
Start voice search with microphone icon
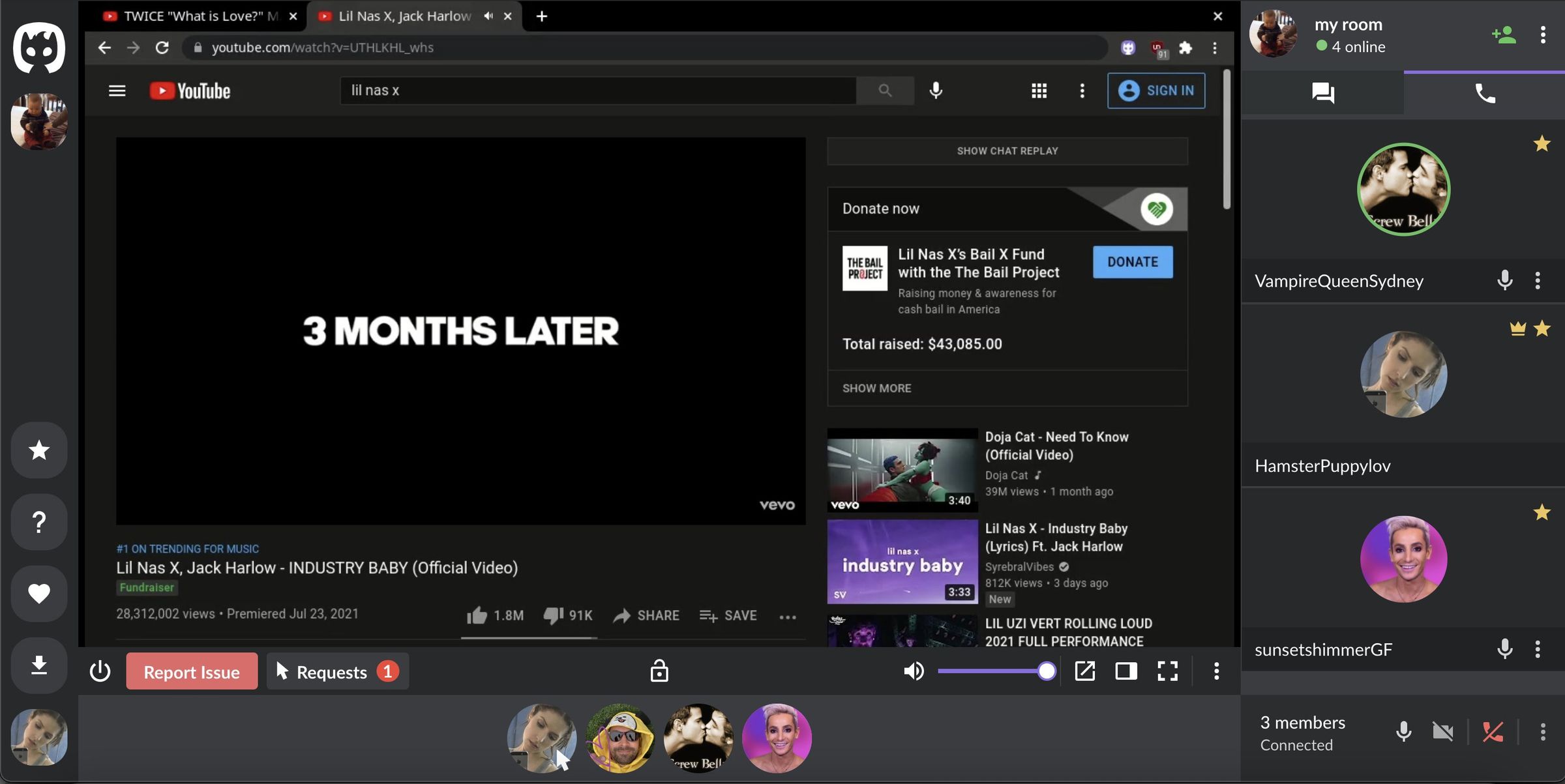(936, 91)
